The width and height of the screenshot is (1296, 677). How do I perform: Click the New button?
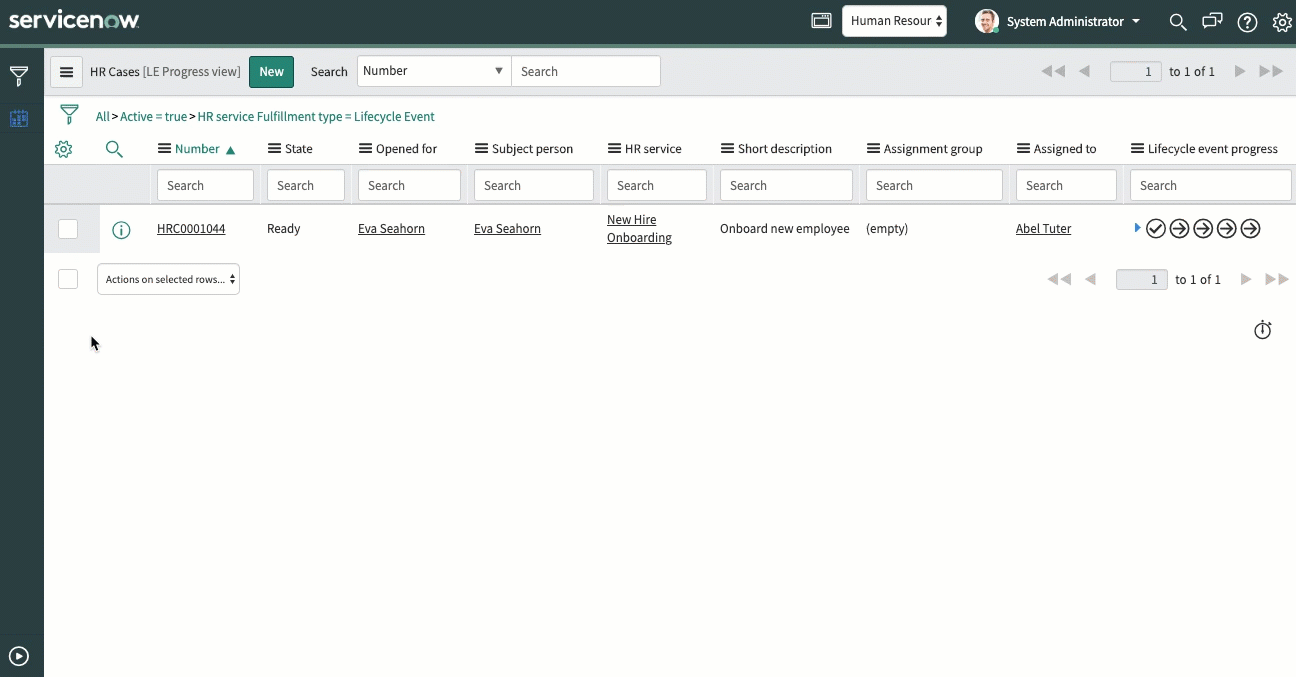coord(271,72)
